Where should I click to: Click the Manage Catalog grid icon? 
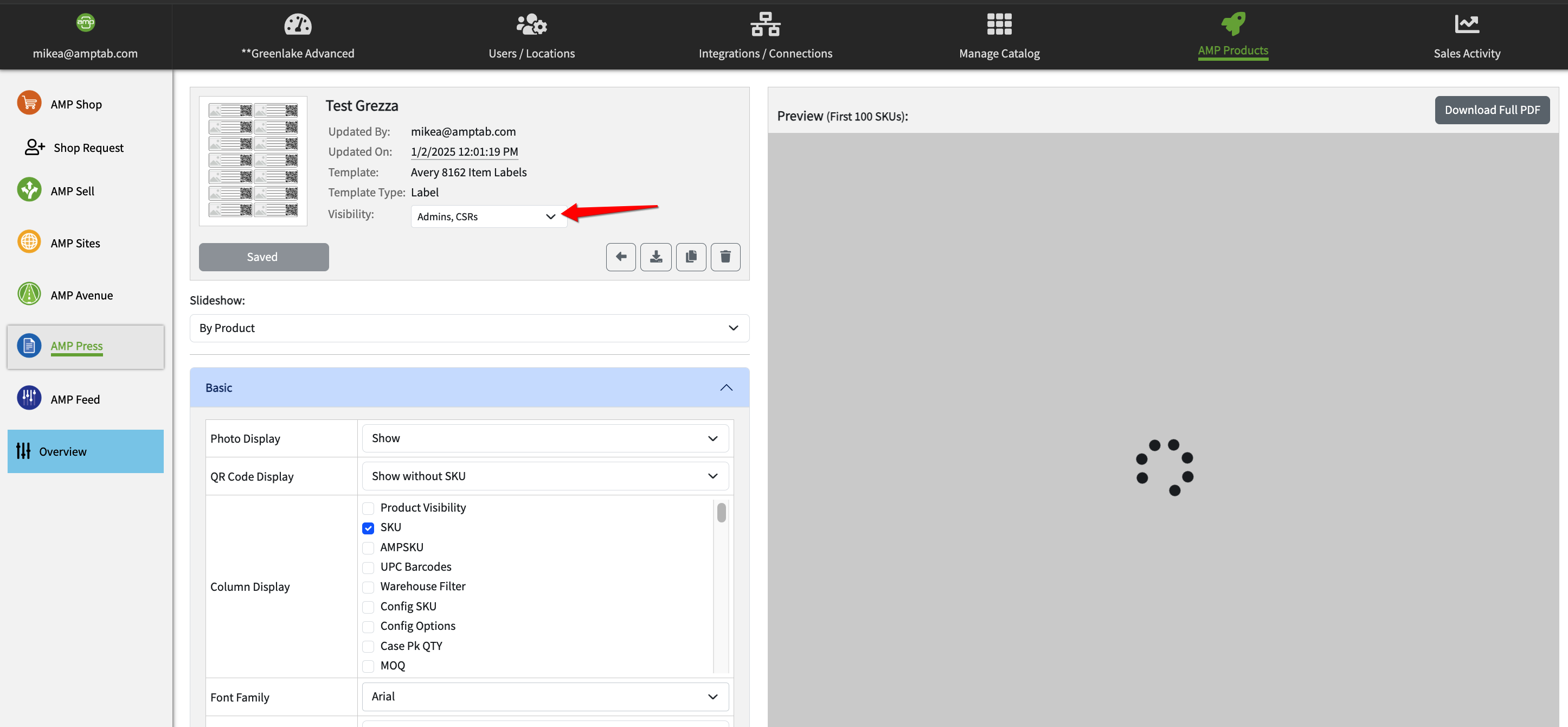click(x=999, y=24)
